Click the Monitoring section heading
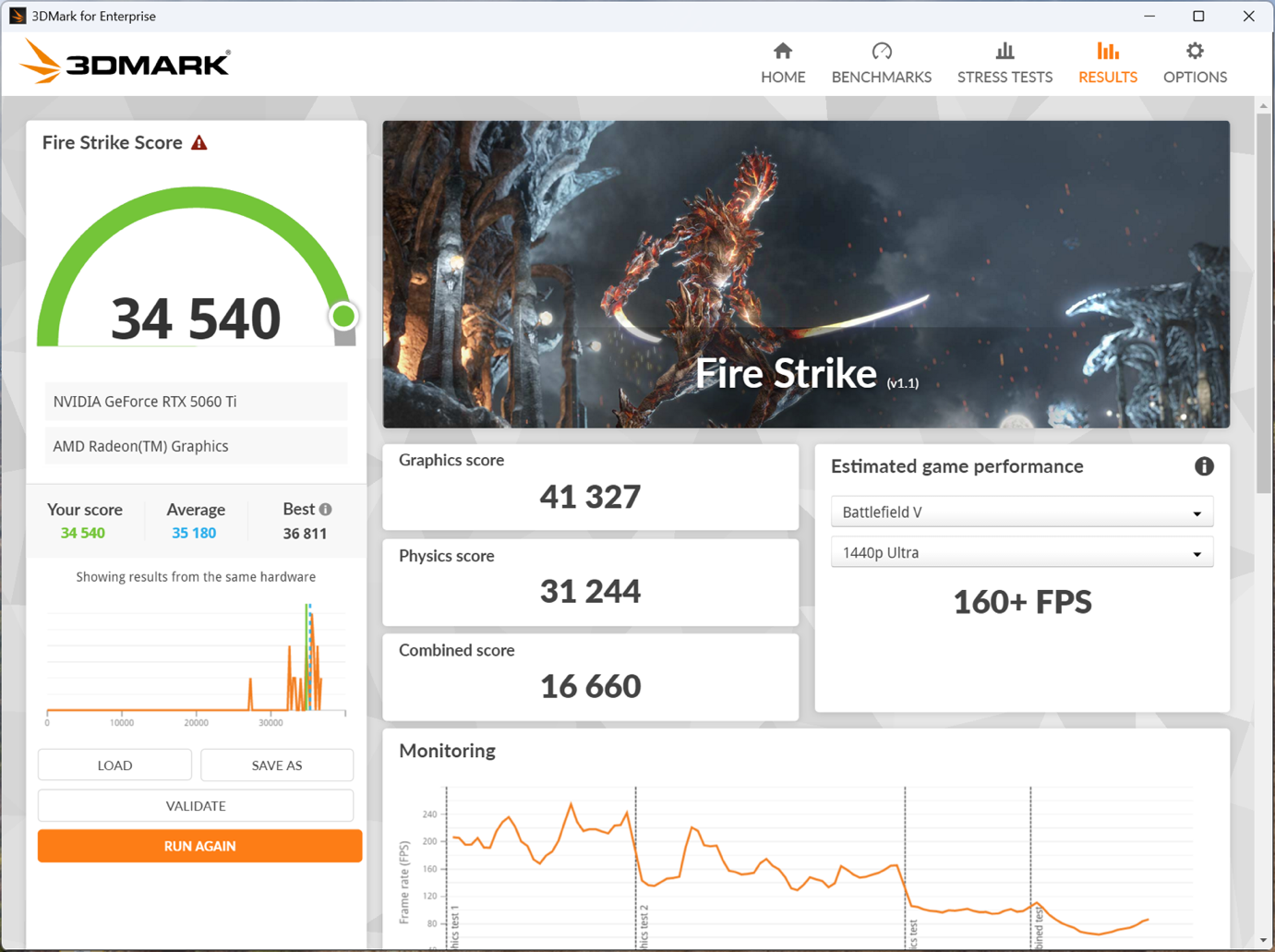Viewport: 1275px width, 952px height. [x=447, y=751]
